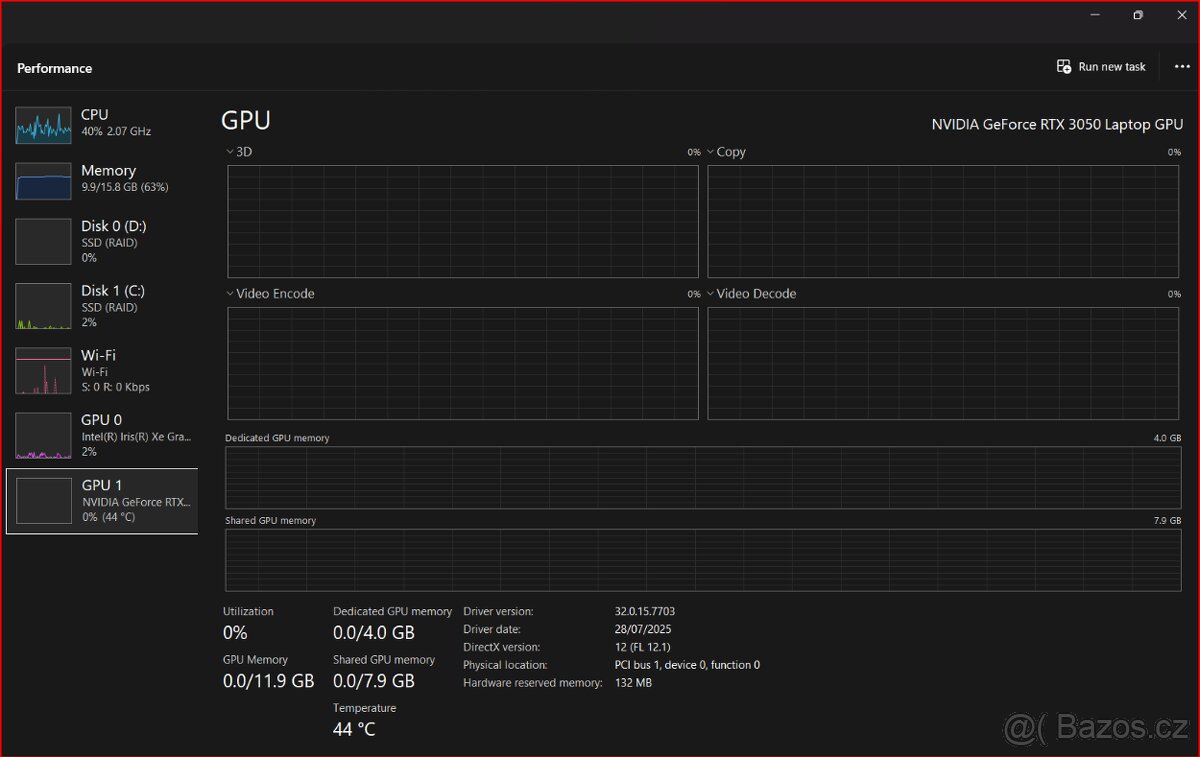This screenshot has width=1200, height=757.
Task: Click the Run new task icon
Action: [1064, 67]
